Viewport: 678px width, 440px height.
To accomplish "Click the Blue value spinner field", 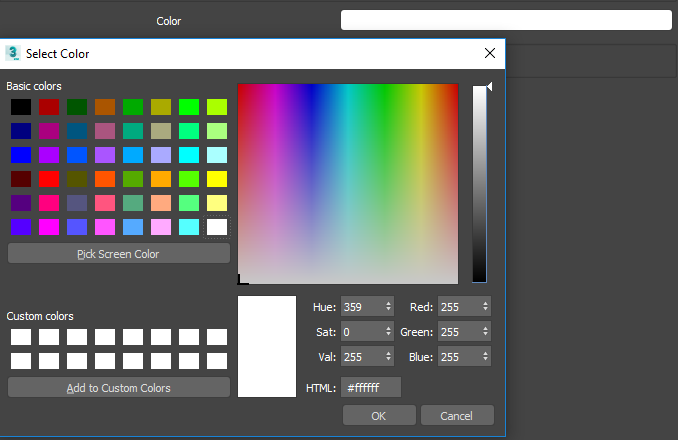I will (460, 357).
